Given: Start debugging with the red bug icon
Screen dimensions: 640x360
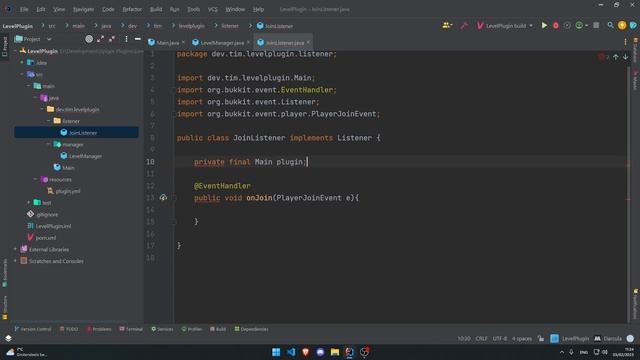Looking at the screenshot, I should click(556, 25).
